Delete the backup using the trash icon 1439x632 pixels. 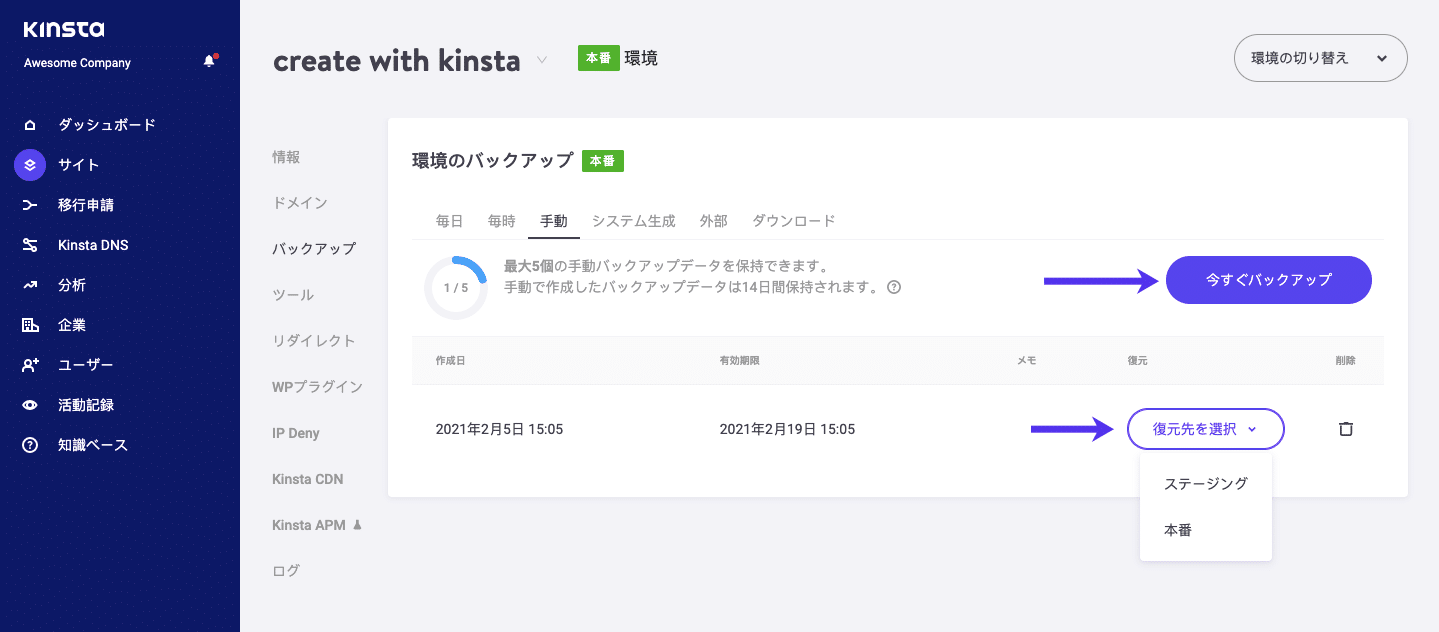[1345, 428]
